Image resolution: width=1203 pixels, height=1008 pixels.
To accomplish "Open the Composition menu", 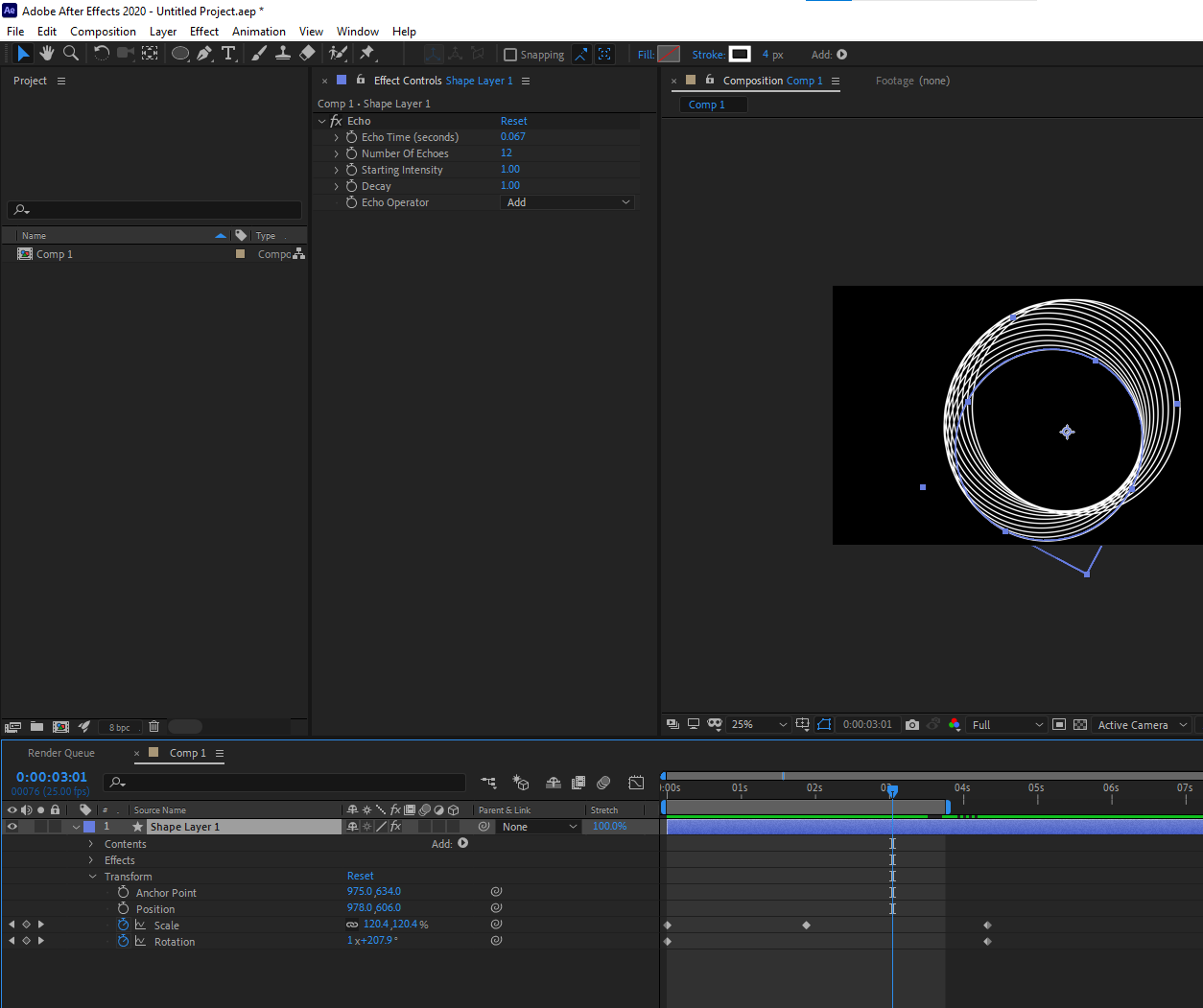I will pos(103,31).
